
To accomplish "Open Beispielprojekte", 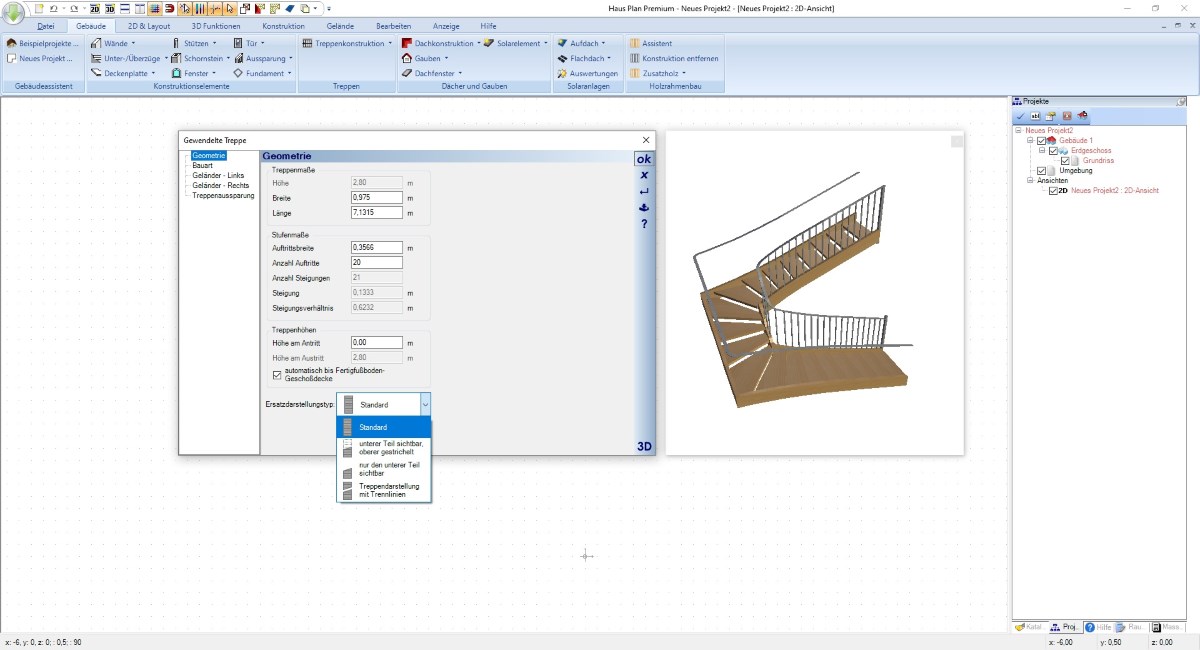I will point(44,44).
